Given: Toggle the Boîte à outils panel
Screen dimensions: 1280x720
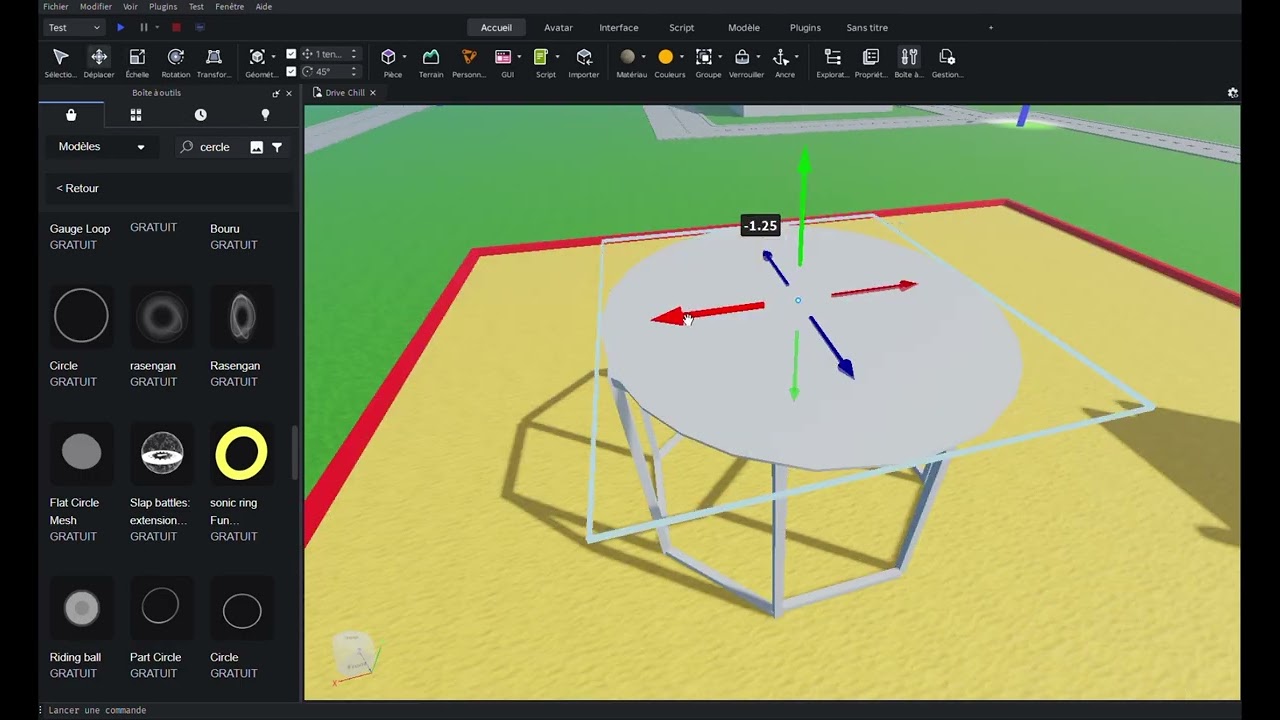Looking at the screenshot, I should click(909, 63).
